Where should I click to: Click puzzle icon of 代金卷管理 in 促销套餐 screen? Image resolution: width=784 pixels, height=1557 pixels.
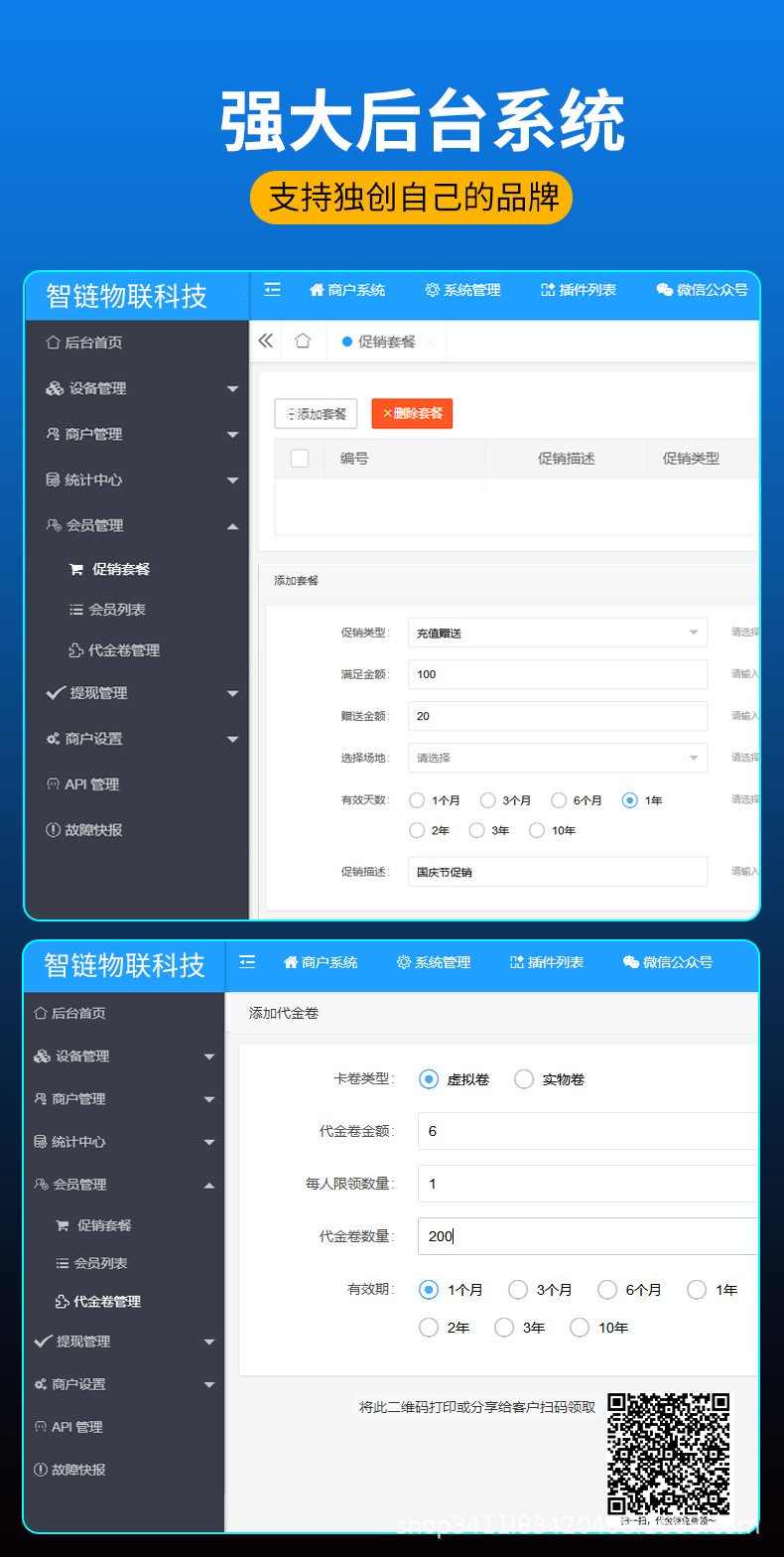tap(75, 650)
